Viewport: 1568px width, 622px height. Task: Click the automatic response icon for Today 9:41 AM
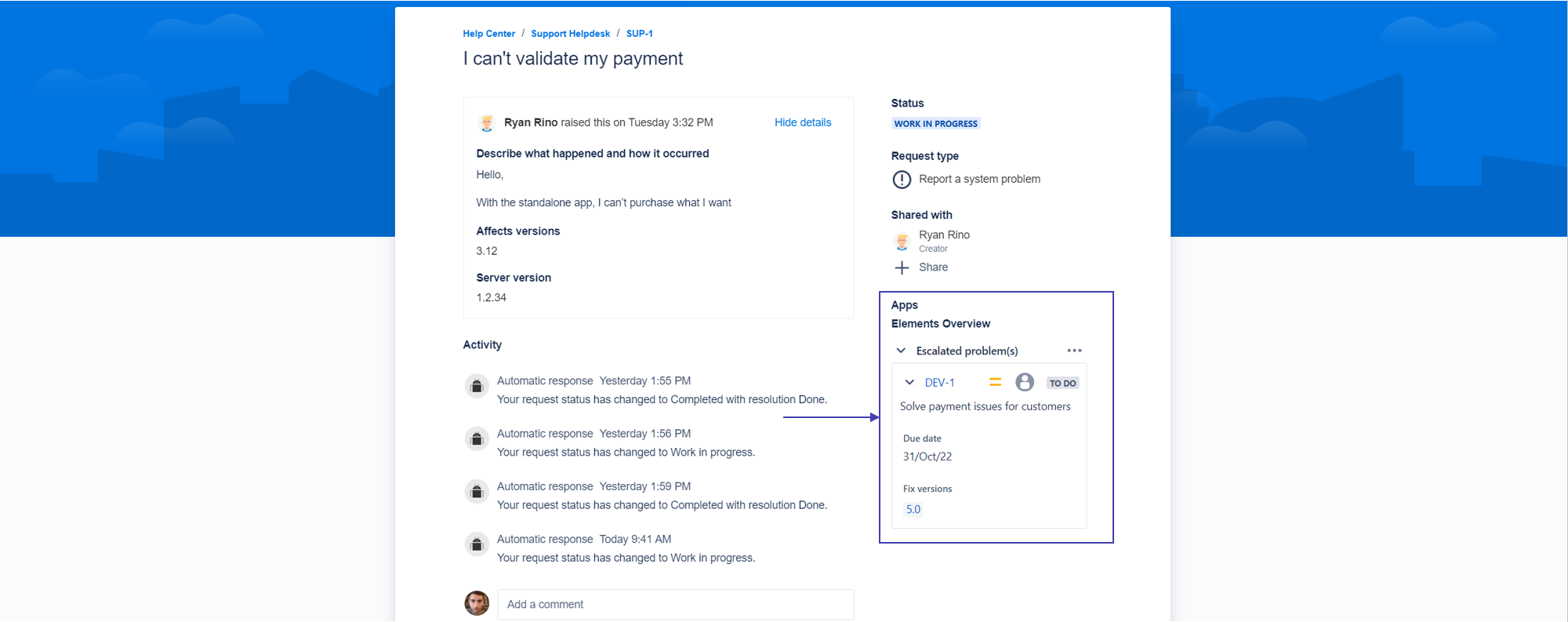pos(477,544)
